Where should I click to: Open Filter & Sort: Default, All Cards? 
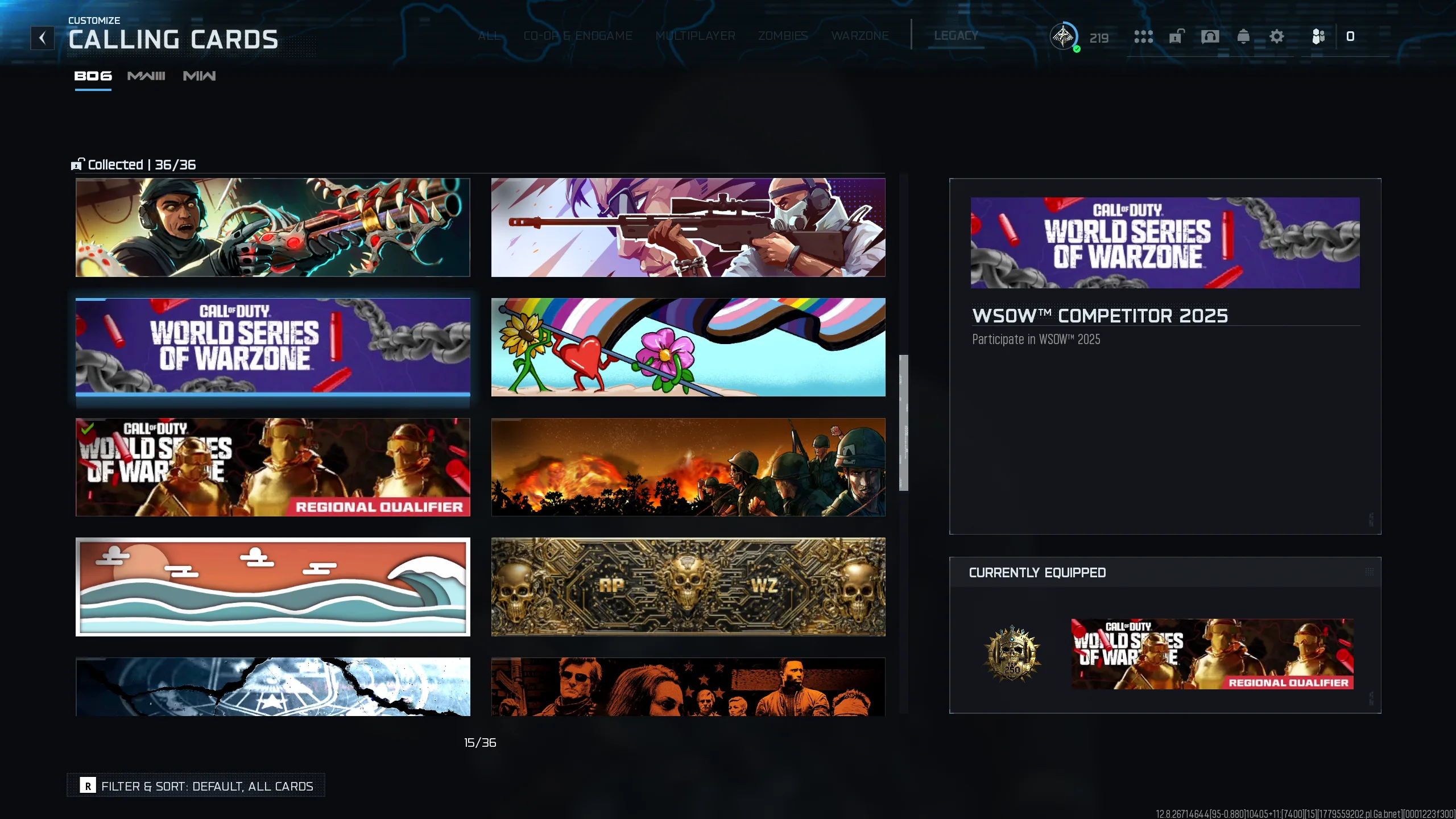click(x=196, y=785)
